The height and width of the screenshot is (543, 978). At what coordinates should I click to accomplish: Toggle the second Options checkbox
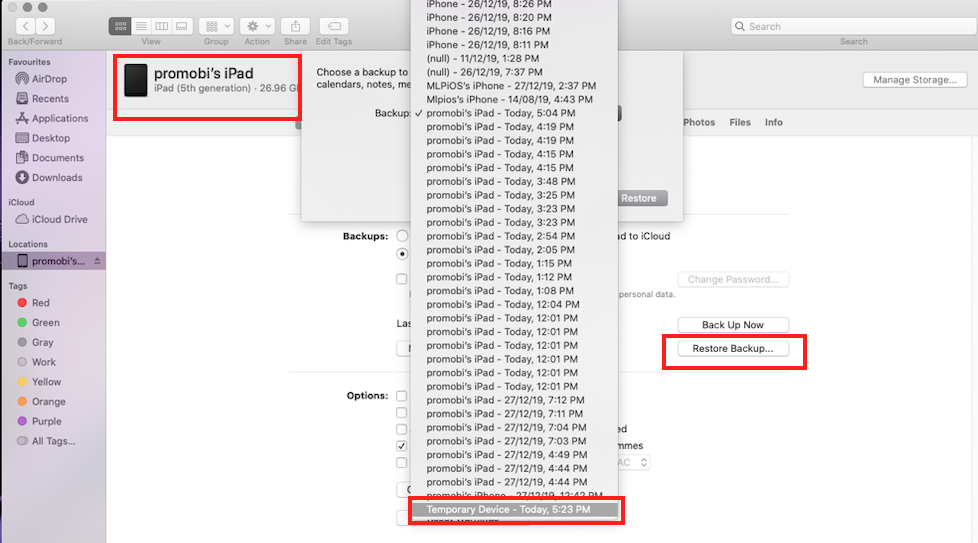pyautogui.click(x=402, y=413)
